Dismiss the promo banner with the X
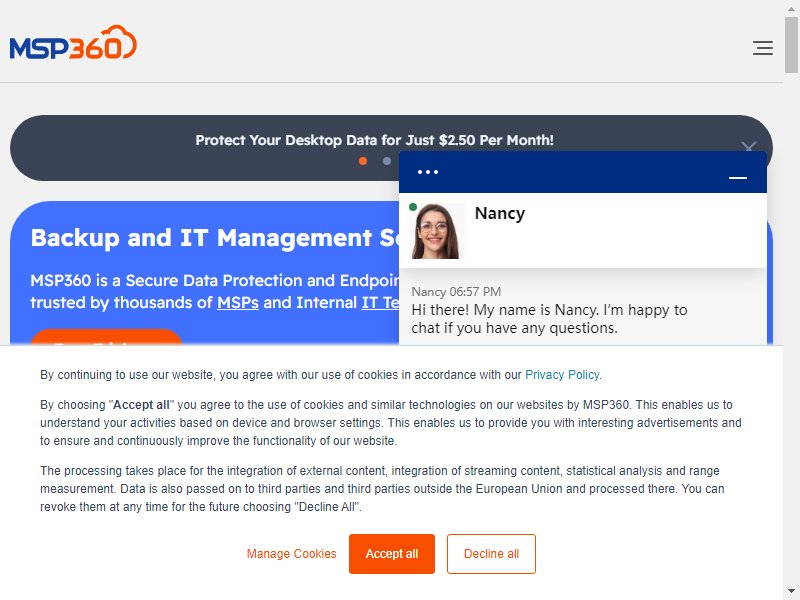This screenshot has width=800, height=600. 748,148
